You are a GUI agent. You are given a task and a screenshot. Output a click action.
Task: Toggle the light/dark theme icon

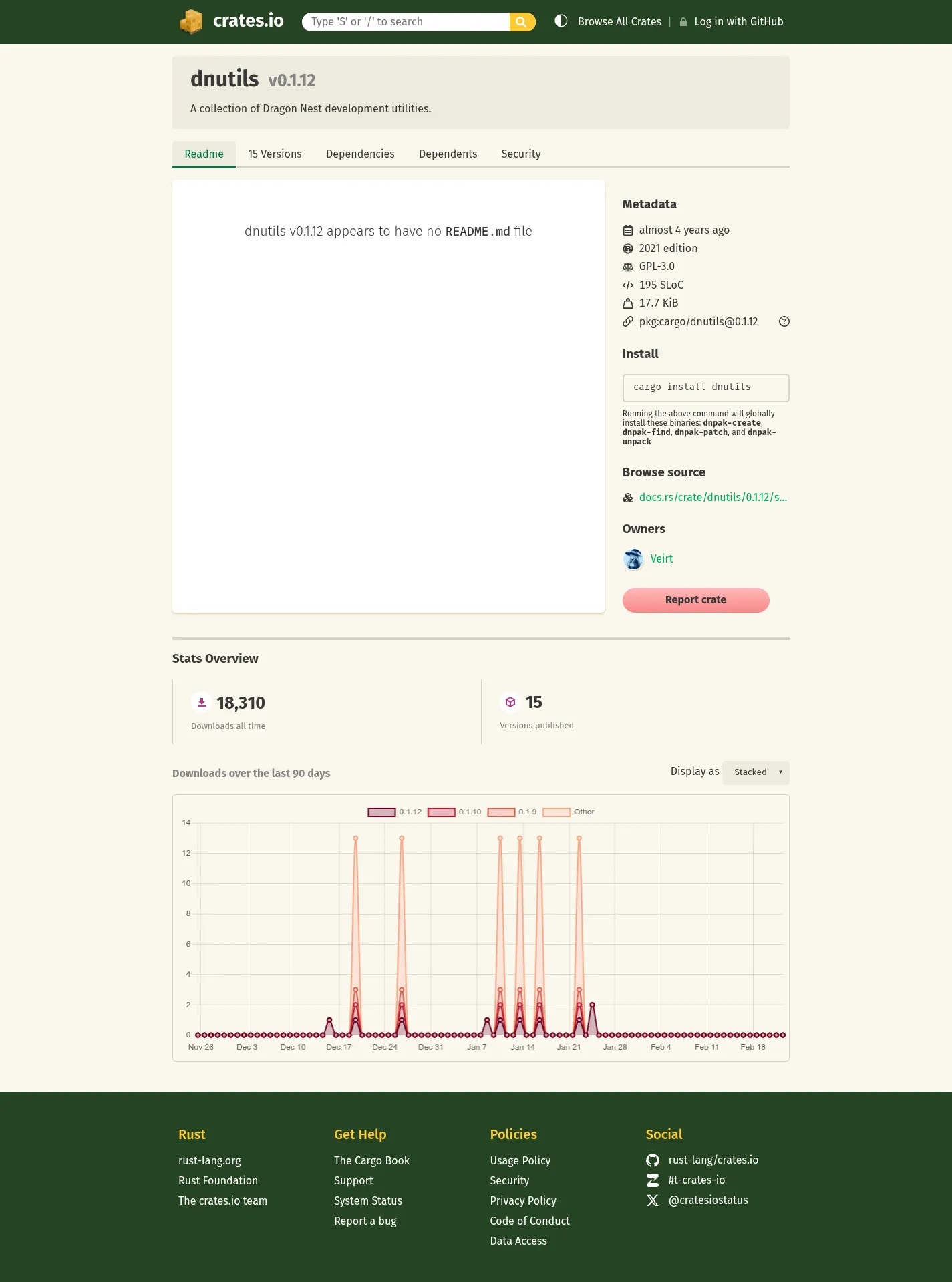[x=561, y=21]
